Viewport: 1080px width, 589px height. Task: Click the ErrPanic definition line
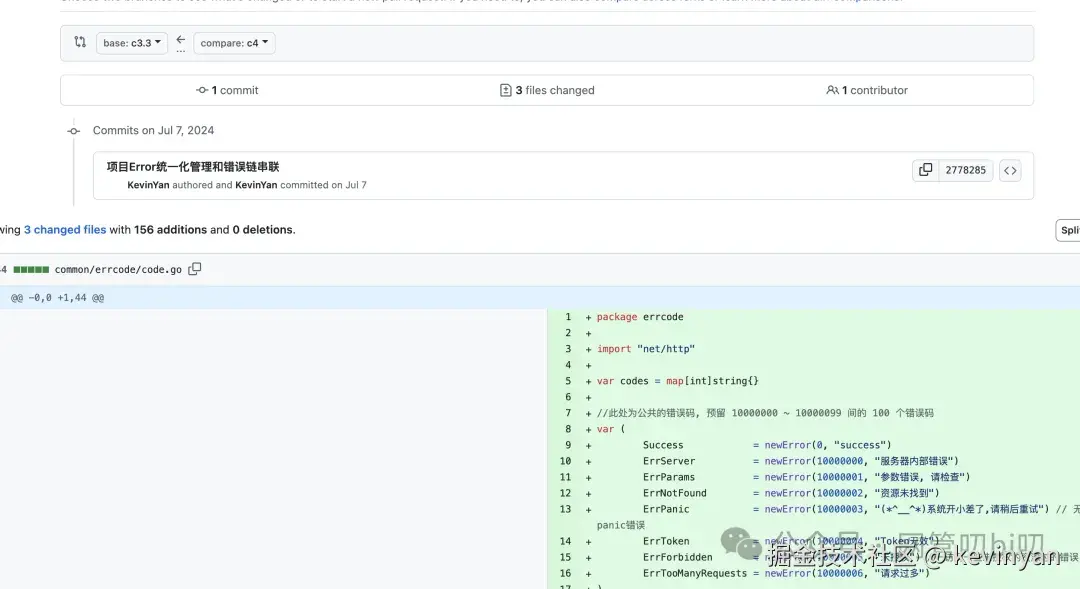861,509
